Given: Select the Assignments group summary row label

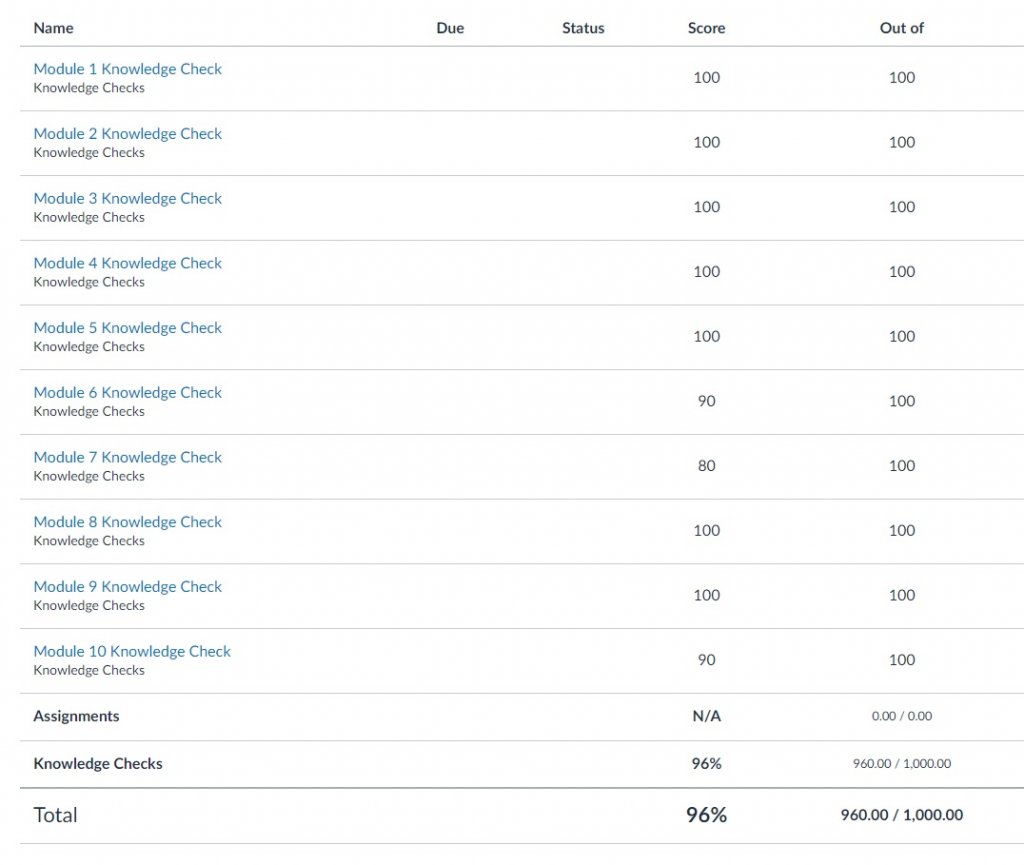Looking at the screenshot, I should point(76,716).
